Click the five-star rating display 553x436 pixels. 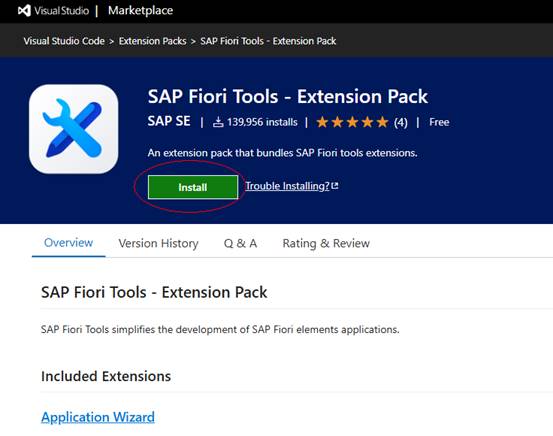point(352,122)
